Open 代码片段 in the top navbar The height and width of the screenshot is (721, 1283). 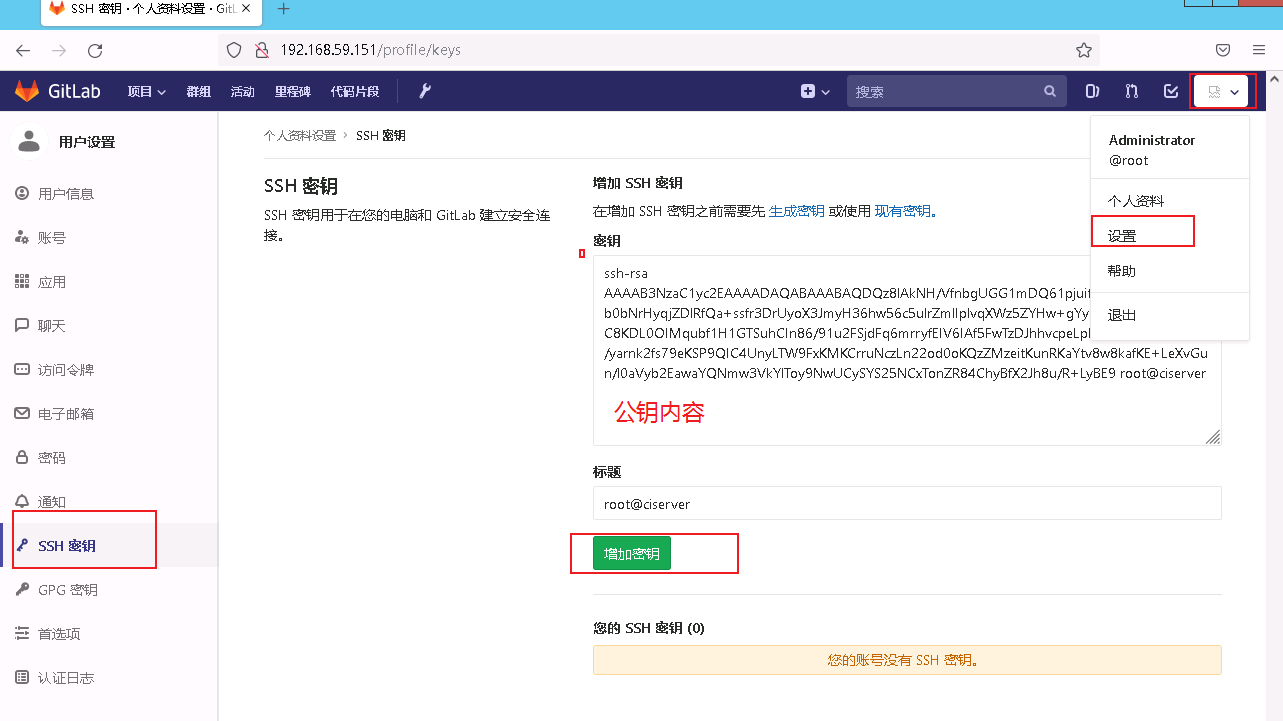[355, 91]
